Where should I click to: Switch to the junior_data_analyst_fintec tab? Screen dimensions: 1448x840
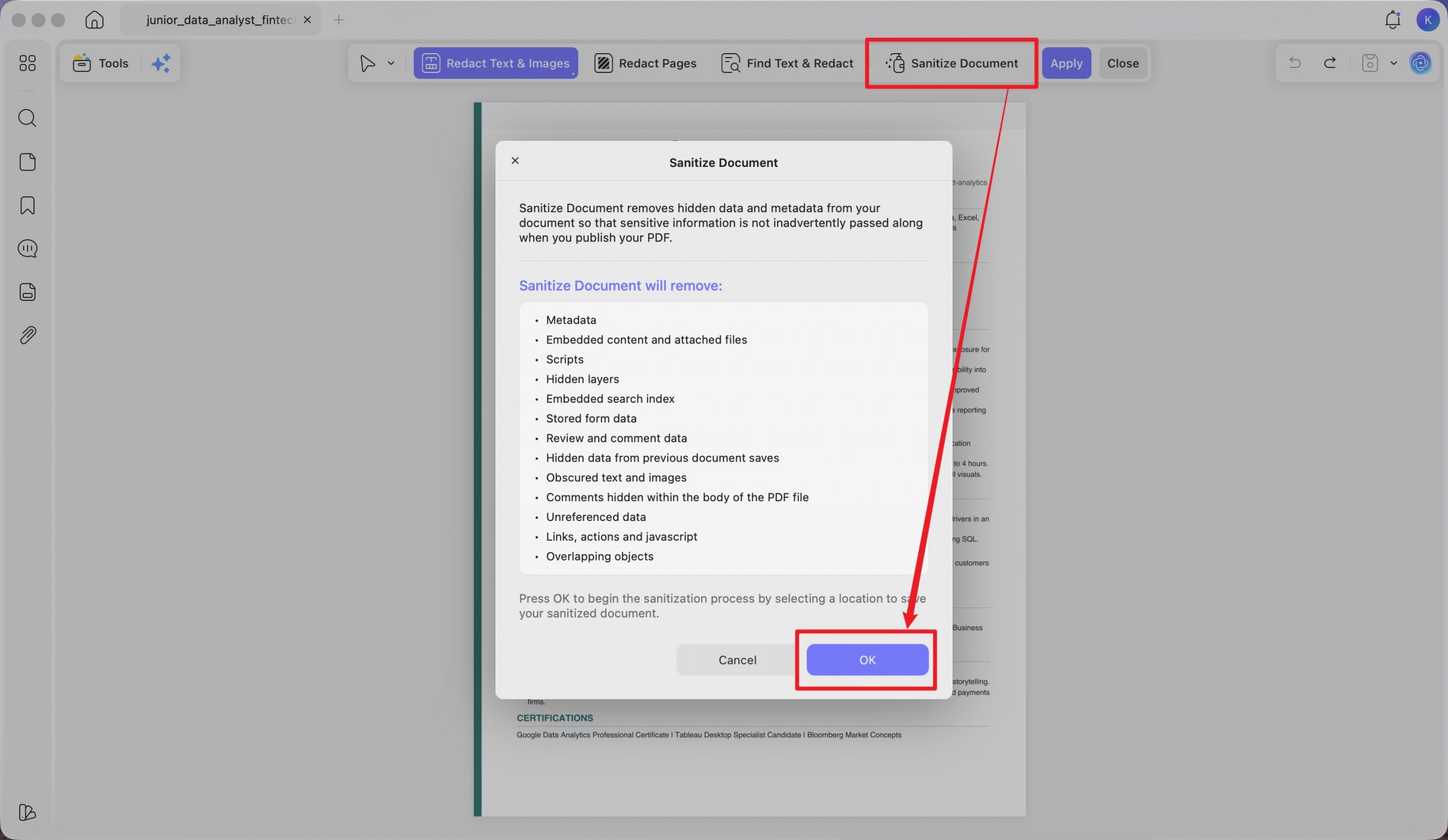click(221, 20)
